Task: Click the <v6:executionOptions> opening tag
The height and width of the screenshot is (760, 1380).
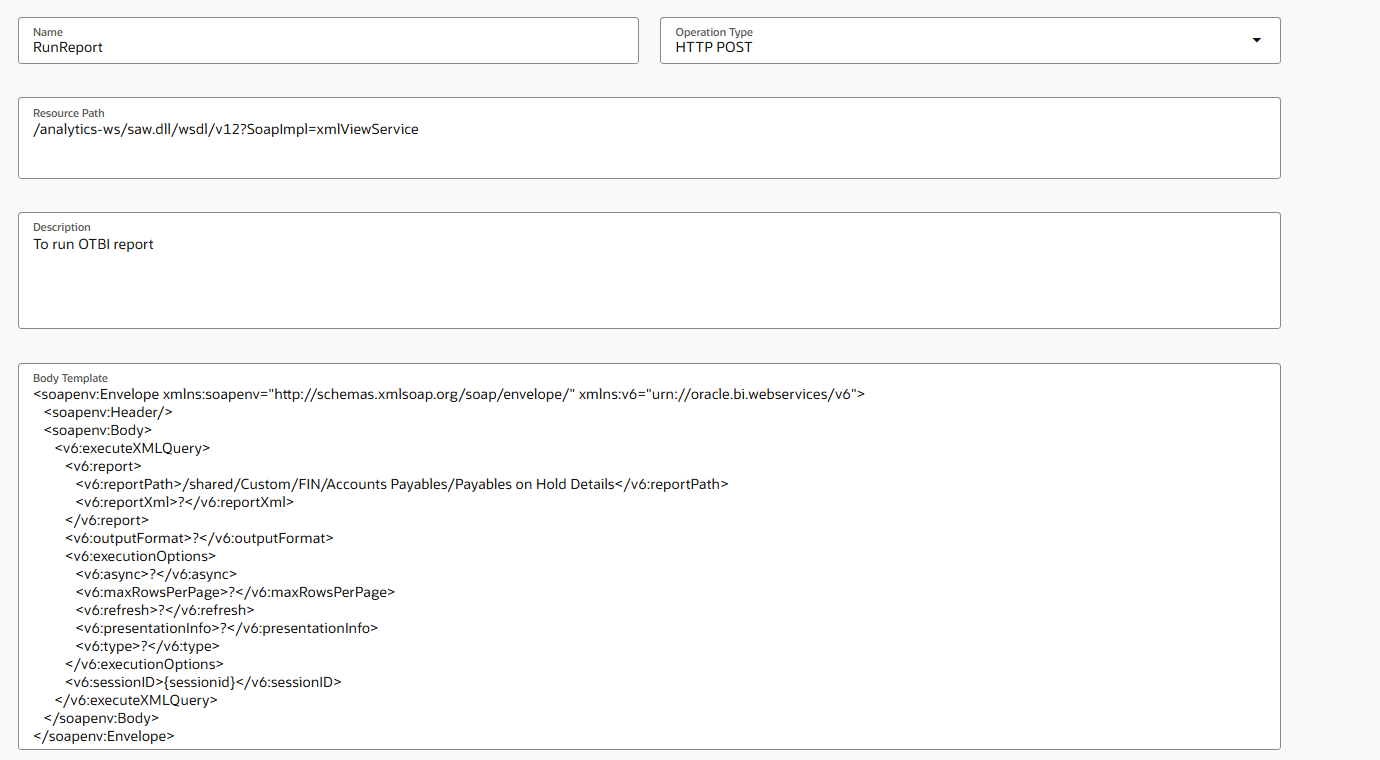Action: [140, 556]
